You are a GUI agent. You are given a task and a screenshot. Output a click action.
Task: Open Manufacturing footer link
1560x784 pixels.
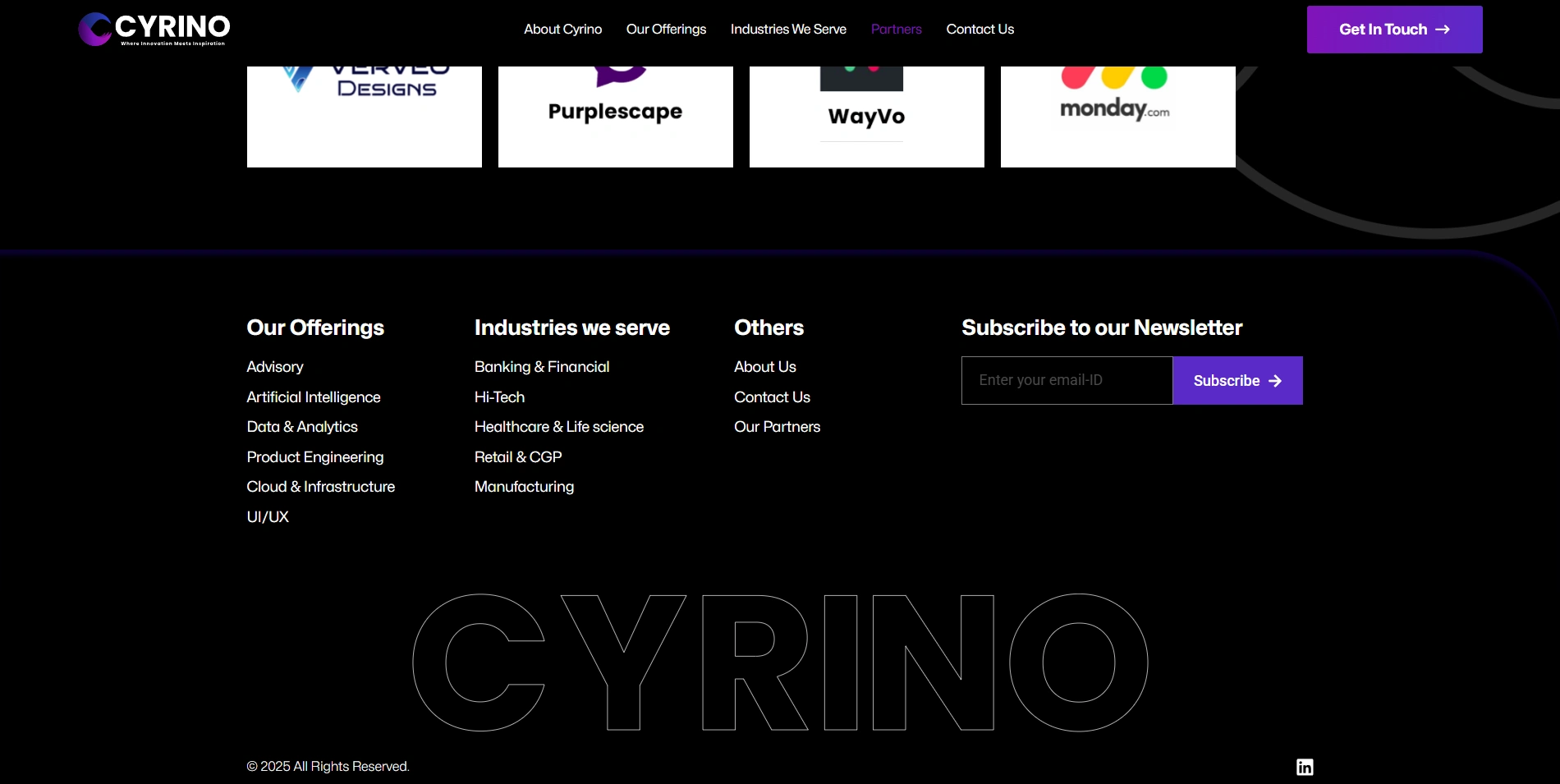coord(524,487)
